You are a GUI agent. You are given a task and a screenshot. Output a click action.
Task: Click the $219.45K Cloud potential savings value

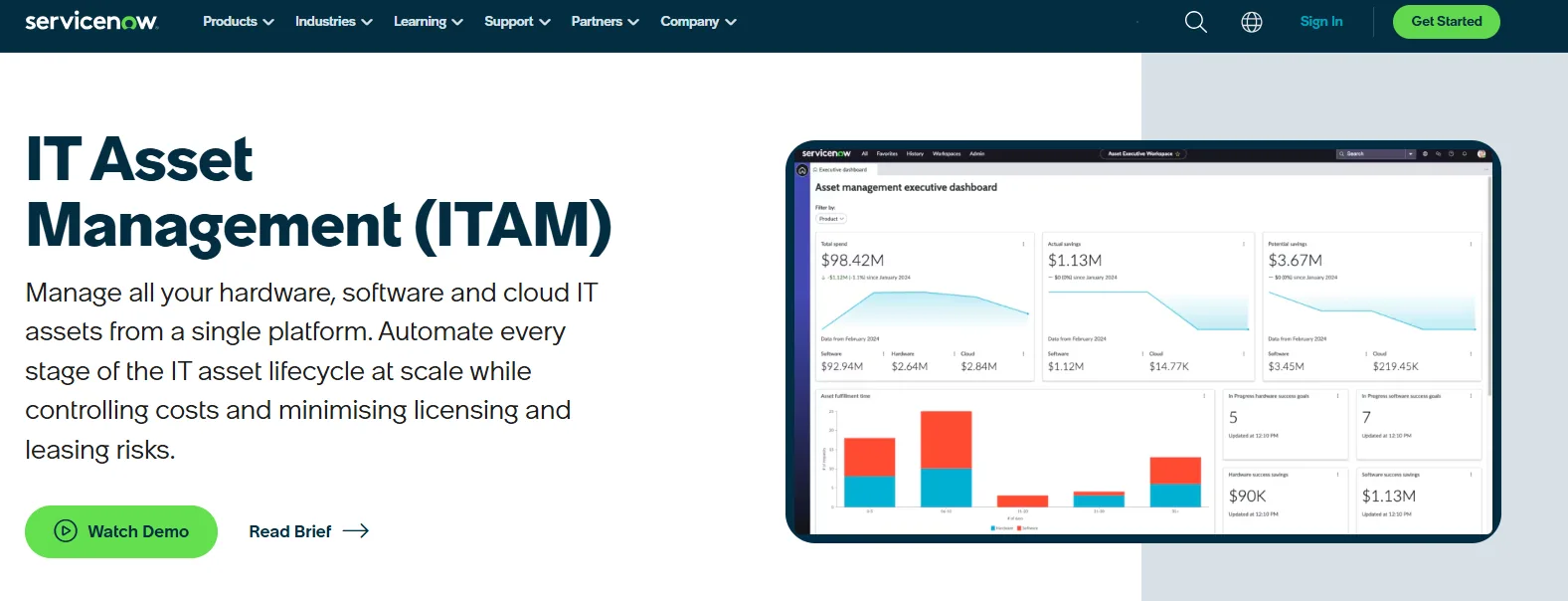pyautogui.click(x=1396, y=366)
